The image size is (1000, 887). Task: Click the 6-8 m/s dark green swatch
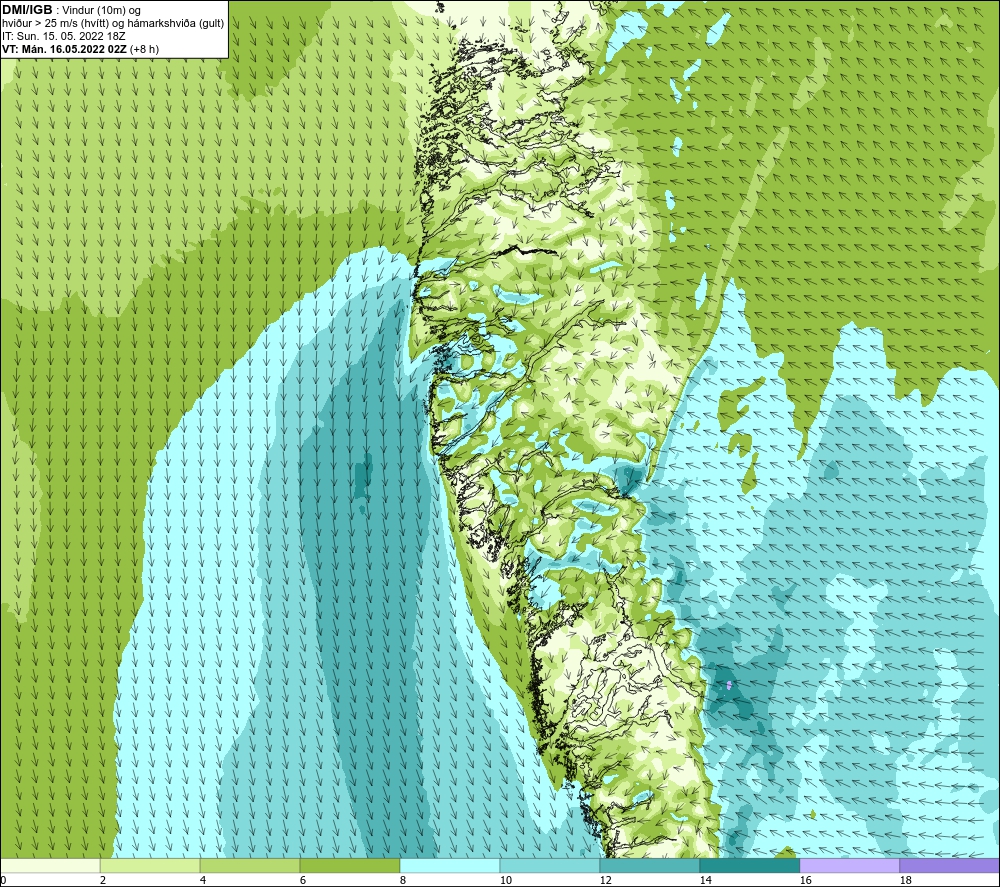350,865
